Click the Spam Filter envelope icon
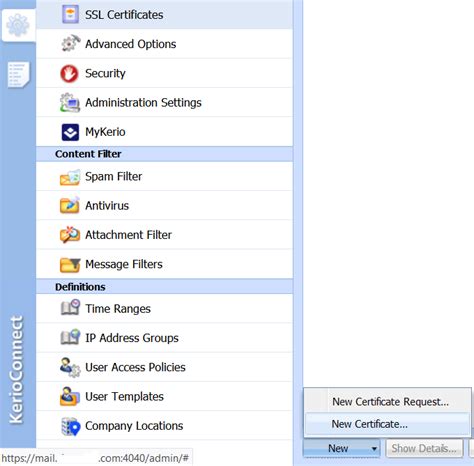The width and height of the screenshot is (474, 466). coord(70,177)
